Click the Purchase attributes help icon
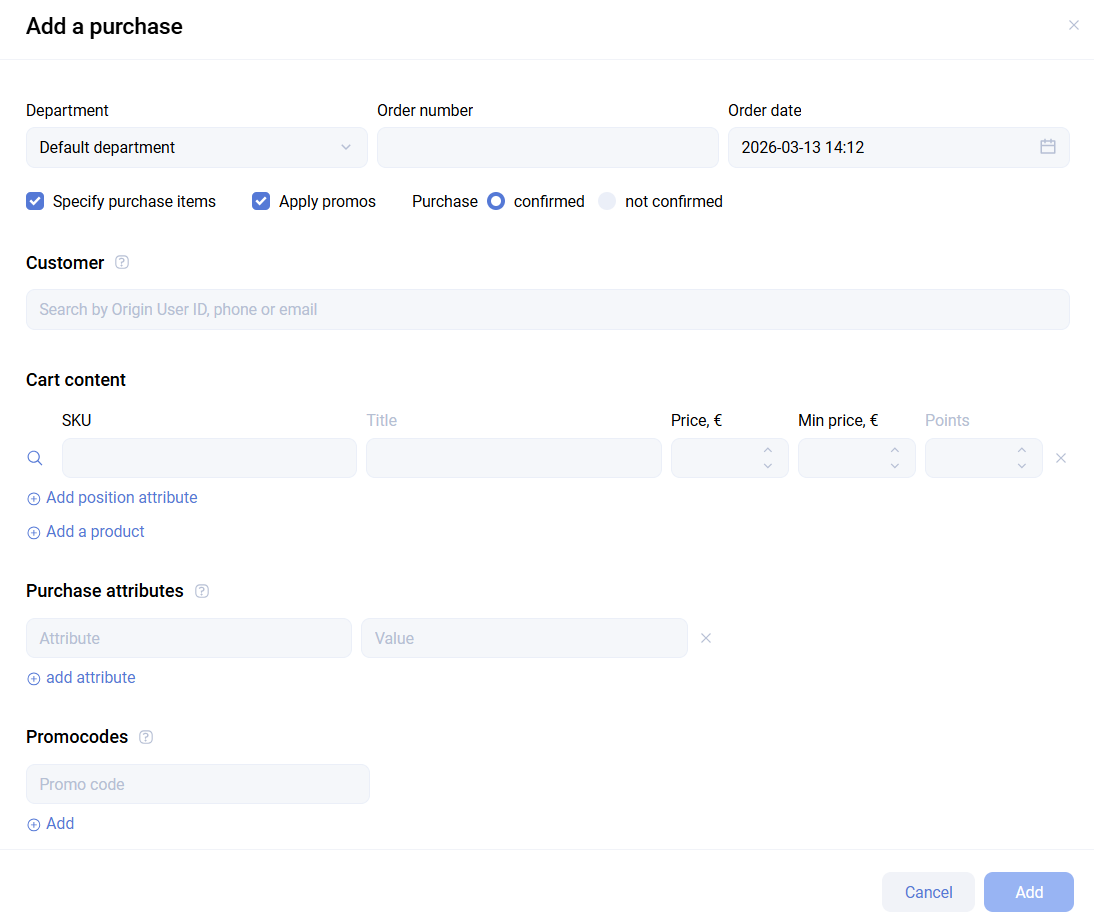The image size is (1094, 921). pos(202,591)
